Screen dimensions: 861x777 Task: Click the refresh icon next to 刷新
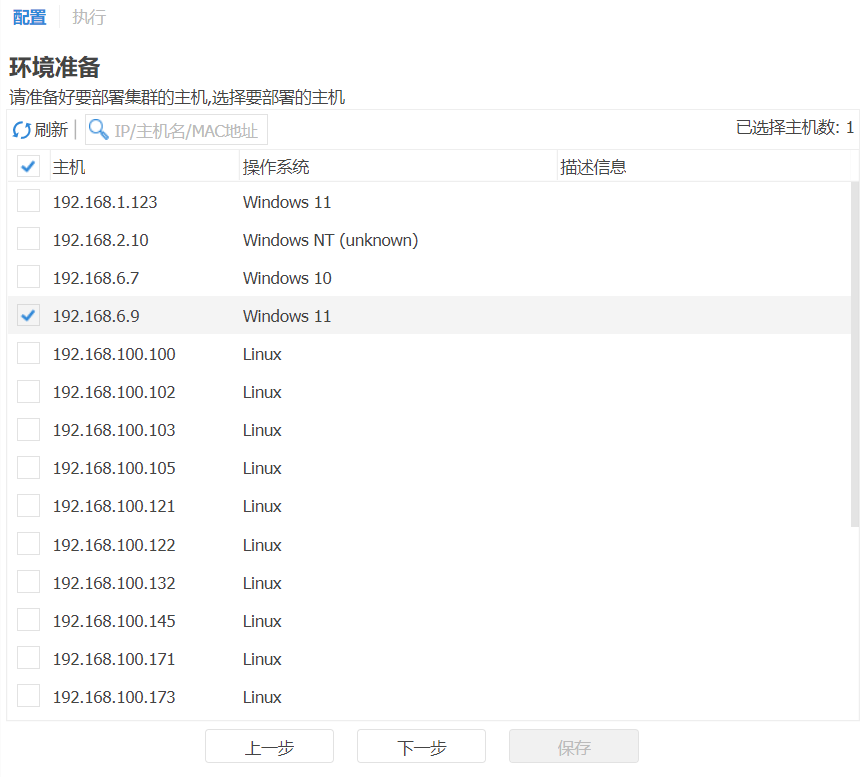(21, 130)
